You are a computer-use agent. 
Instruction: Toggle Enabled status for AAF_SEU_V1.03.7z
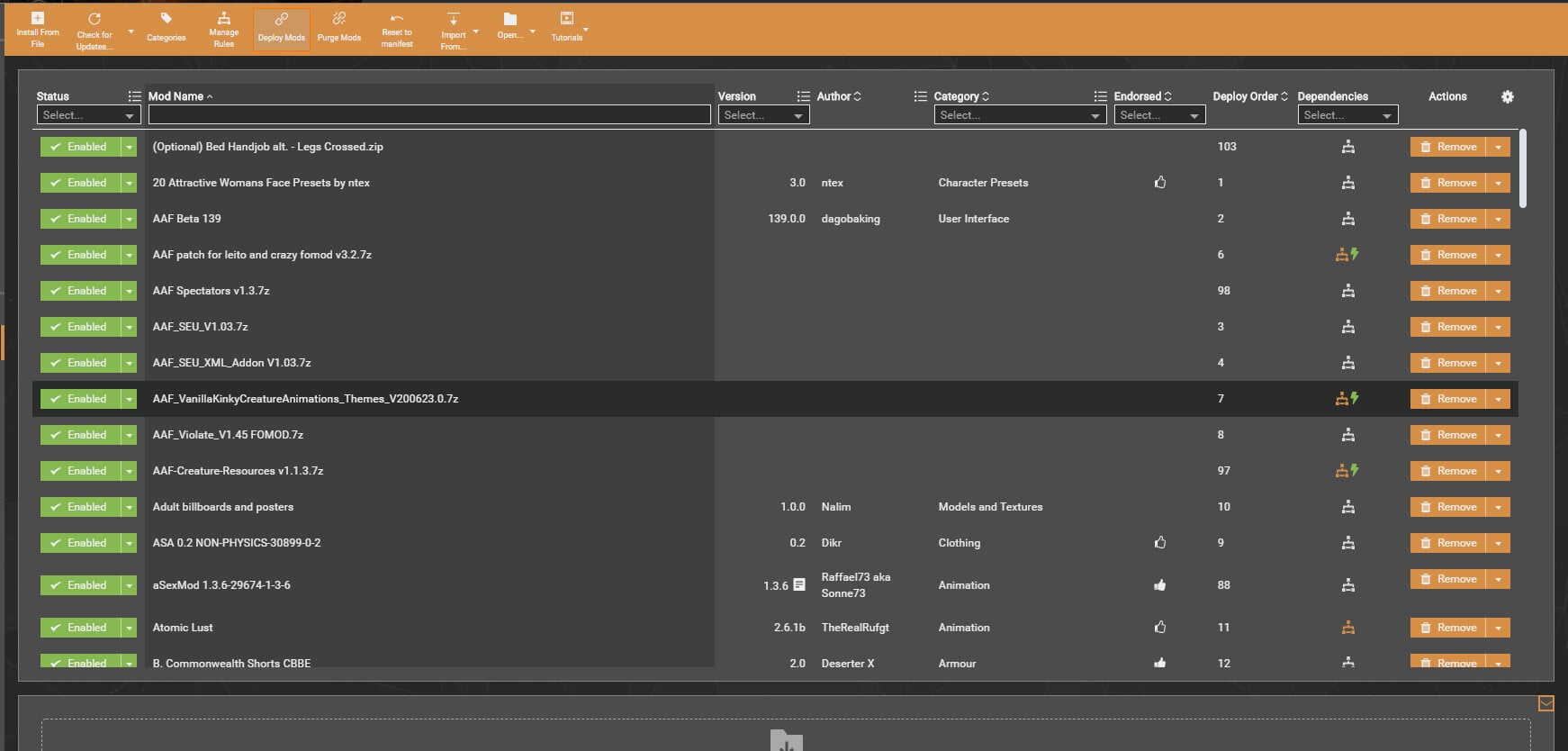point(80,327)
